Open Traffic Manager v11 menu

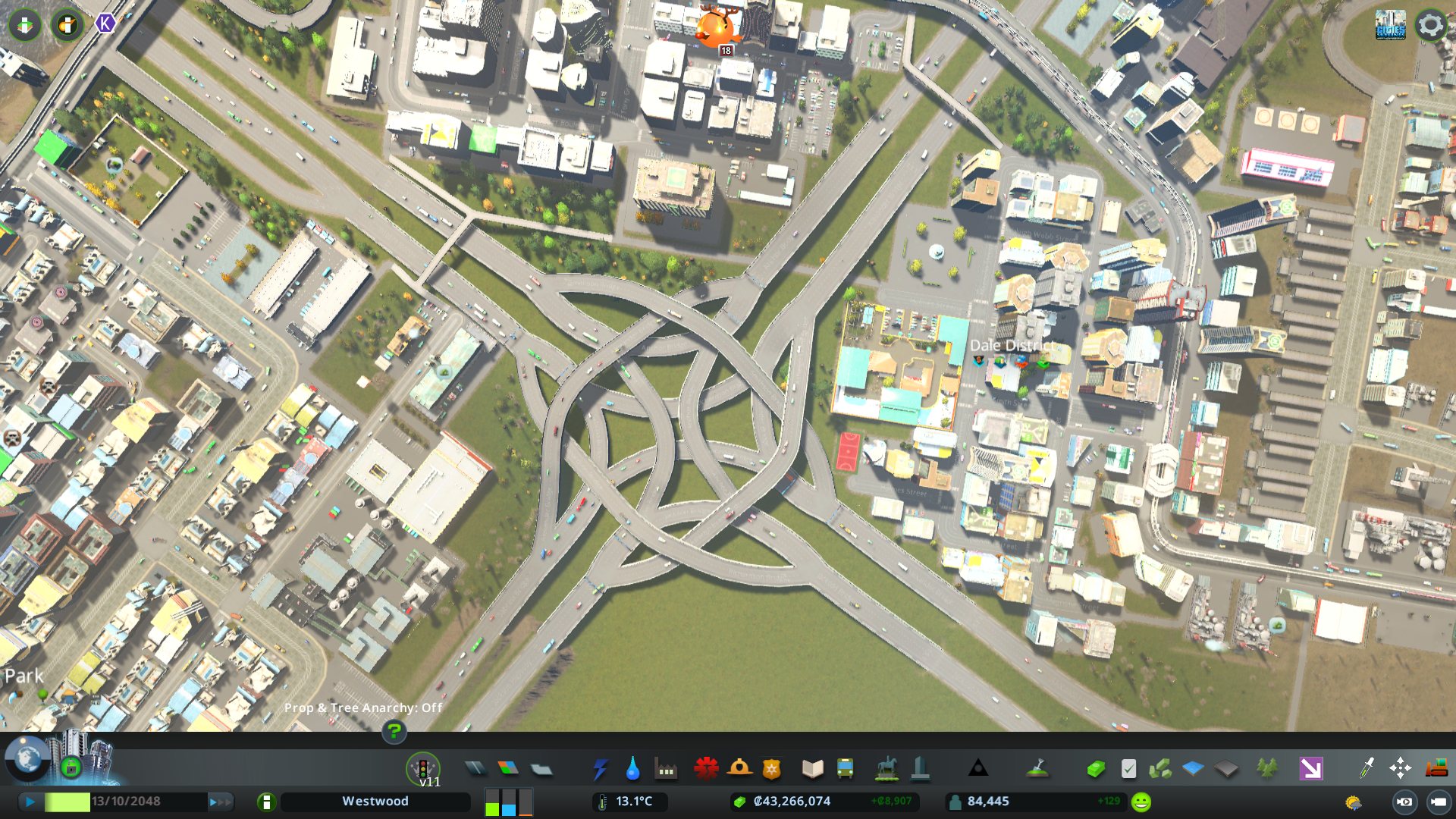[x=422, y=769]
